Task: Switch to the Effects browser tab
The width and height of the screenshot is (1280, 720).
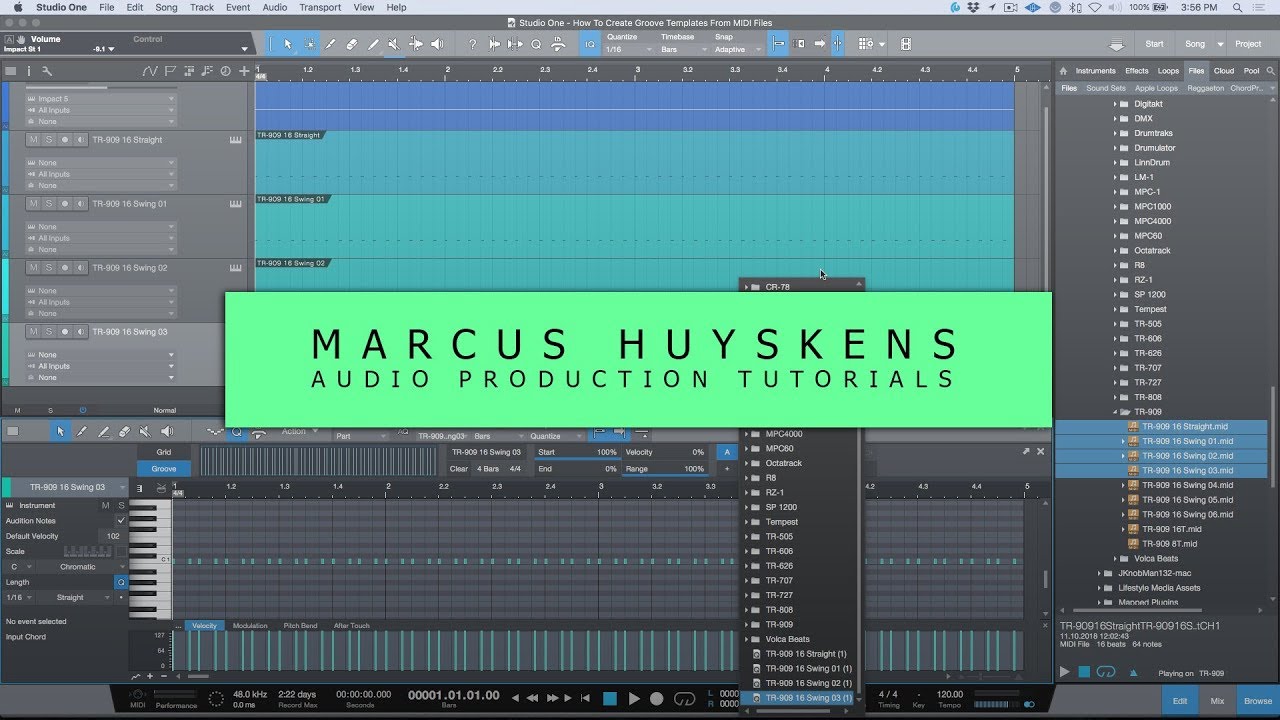Action: (1137, 71)
